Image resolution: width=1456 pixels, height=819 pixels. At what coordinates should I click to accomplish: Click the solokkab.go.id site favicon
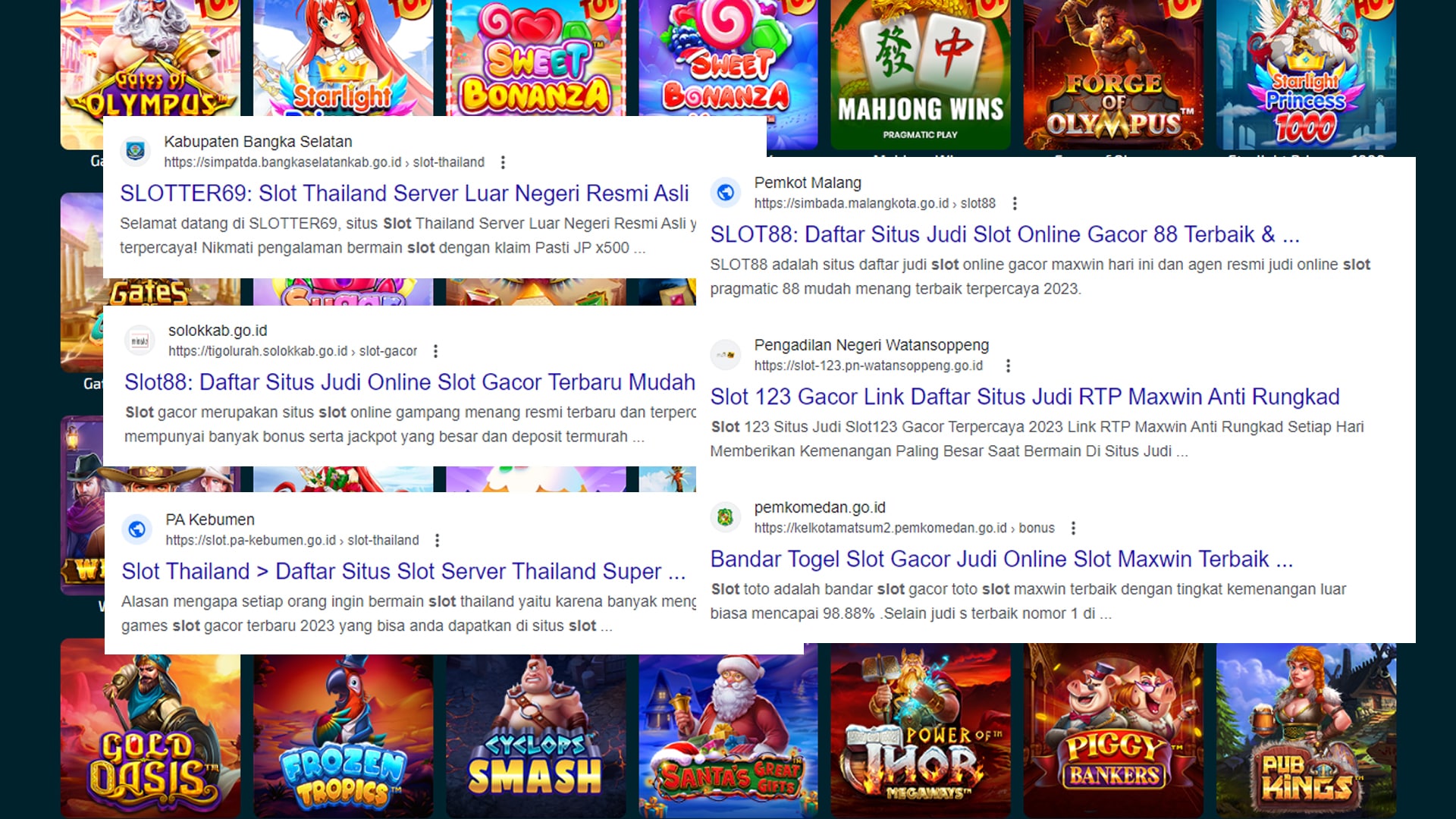(x=140, y=340)
